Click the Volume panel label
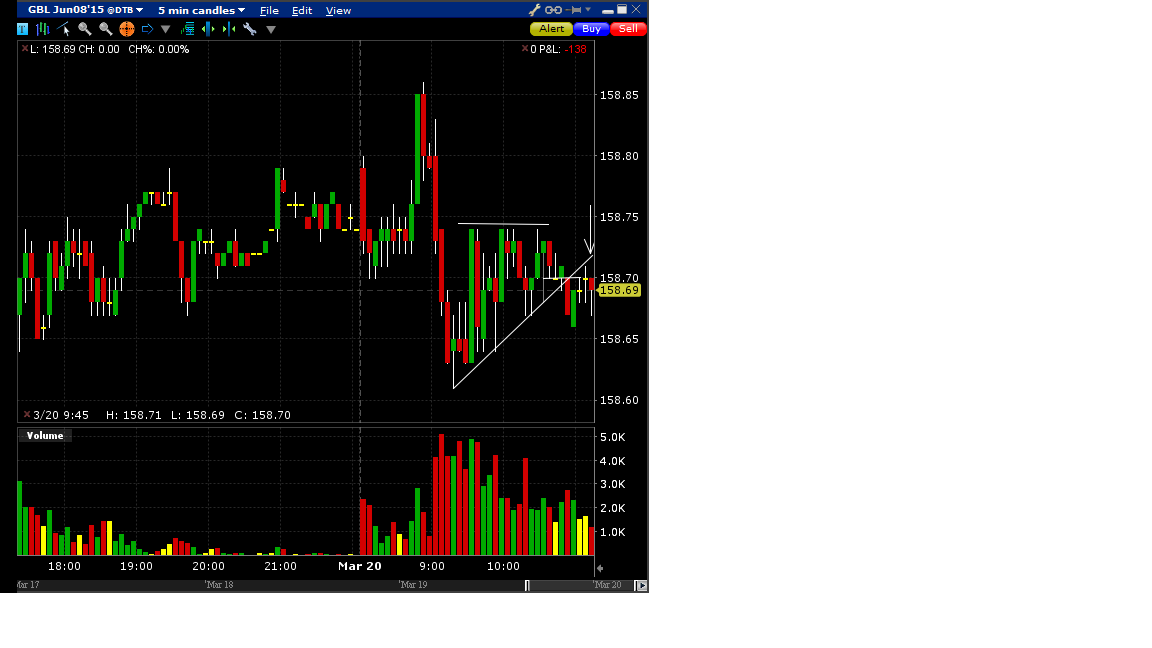This screenshot has width=1152, height=648. tap(45, 436)
